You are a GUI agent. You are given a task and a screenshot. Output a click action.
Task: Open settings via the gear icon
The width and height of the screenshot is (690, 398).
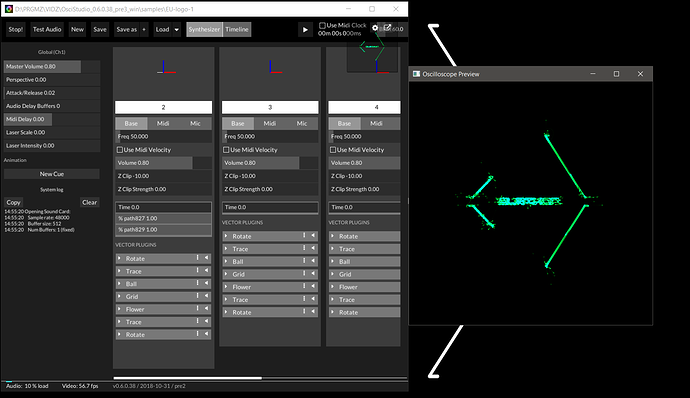click(x=375, y=28)
